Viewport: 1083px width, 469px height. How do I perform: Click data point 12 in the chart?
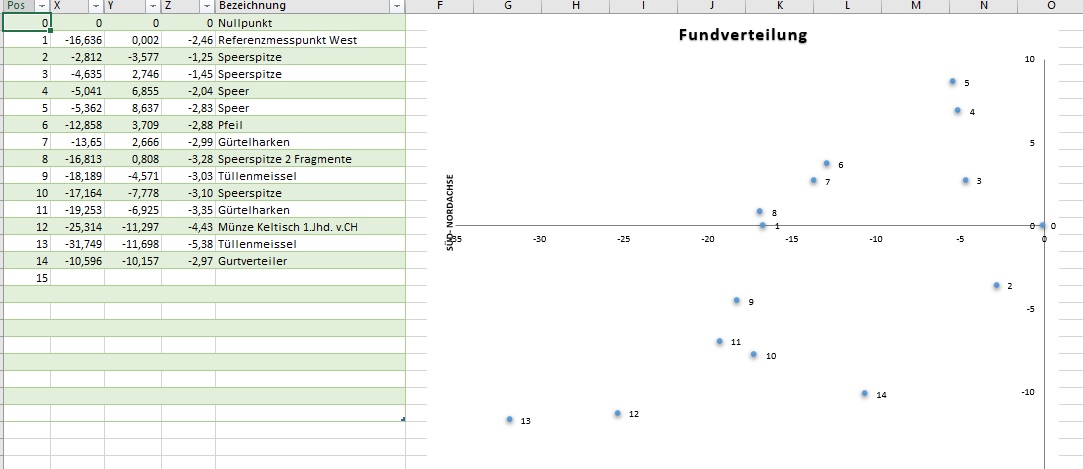[x=618, y=413]
